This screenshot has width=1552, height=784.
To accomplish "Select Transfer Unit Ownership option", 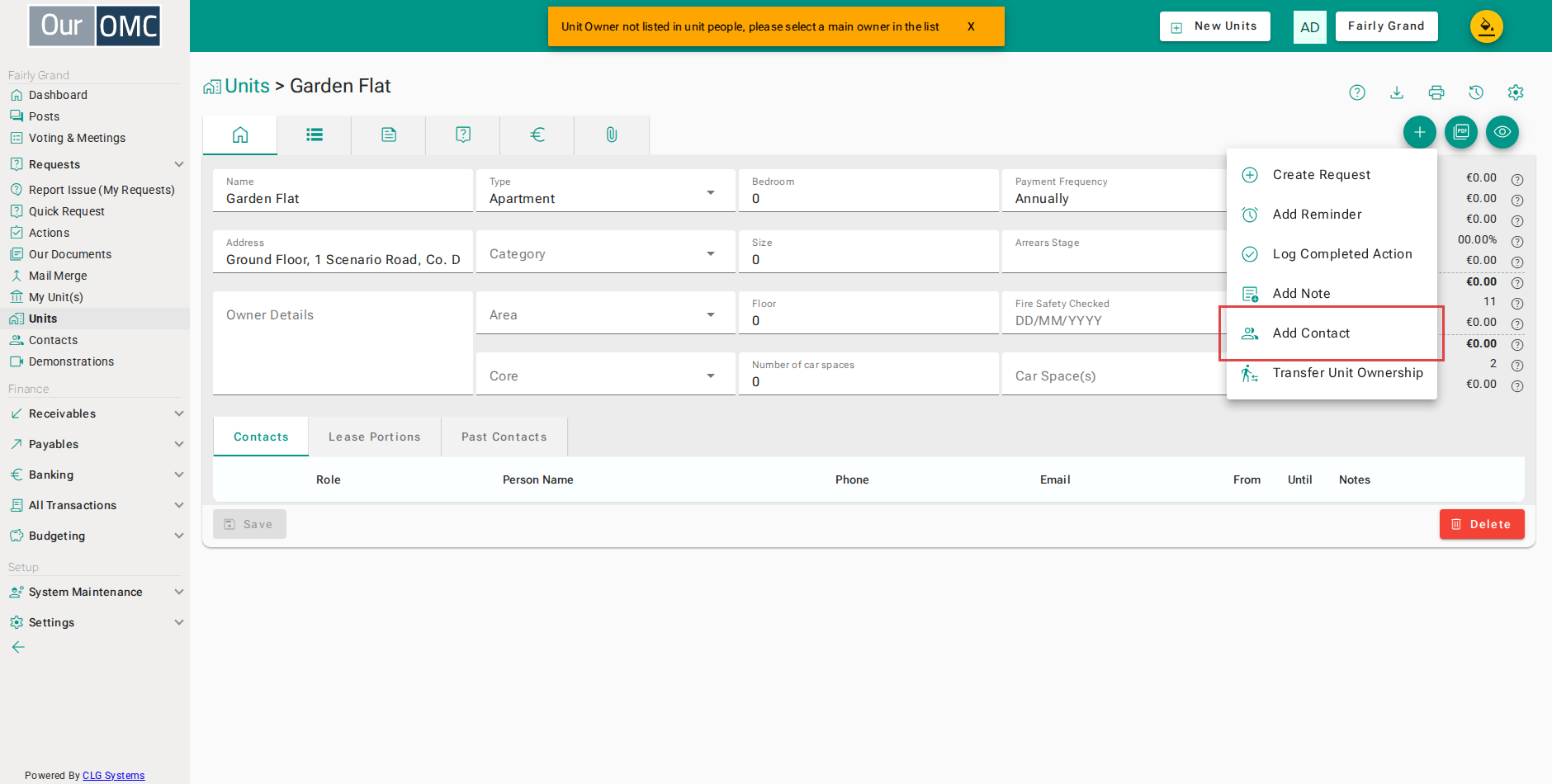I will 1332,373.
